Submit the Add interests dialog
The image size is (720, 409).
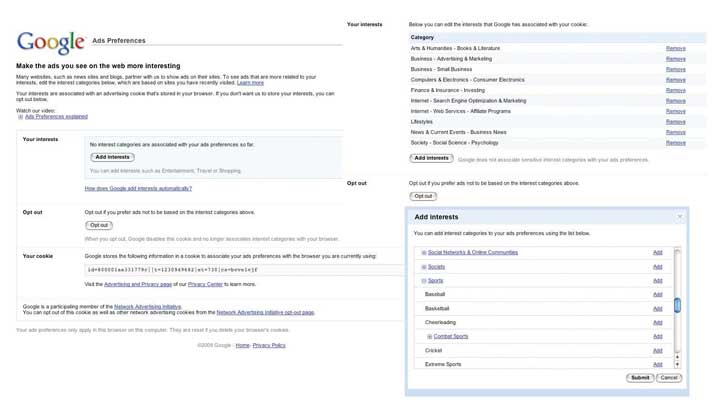pyautogui.click(x=640, y=378)
